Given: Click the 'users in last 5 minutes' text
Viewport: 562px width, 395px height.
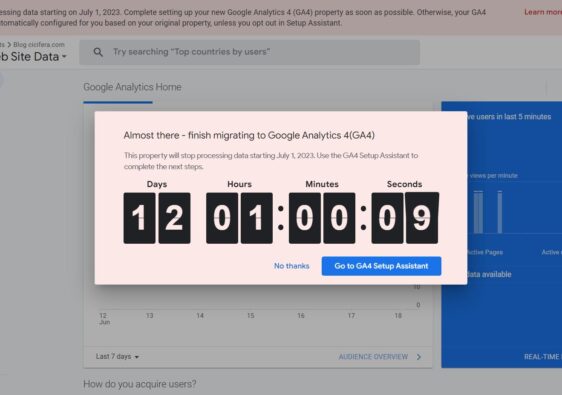Looking at the screenshot, I should pyautogui.click(x=514, y=117).
